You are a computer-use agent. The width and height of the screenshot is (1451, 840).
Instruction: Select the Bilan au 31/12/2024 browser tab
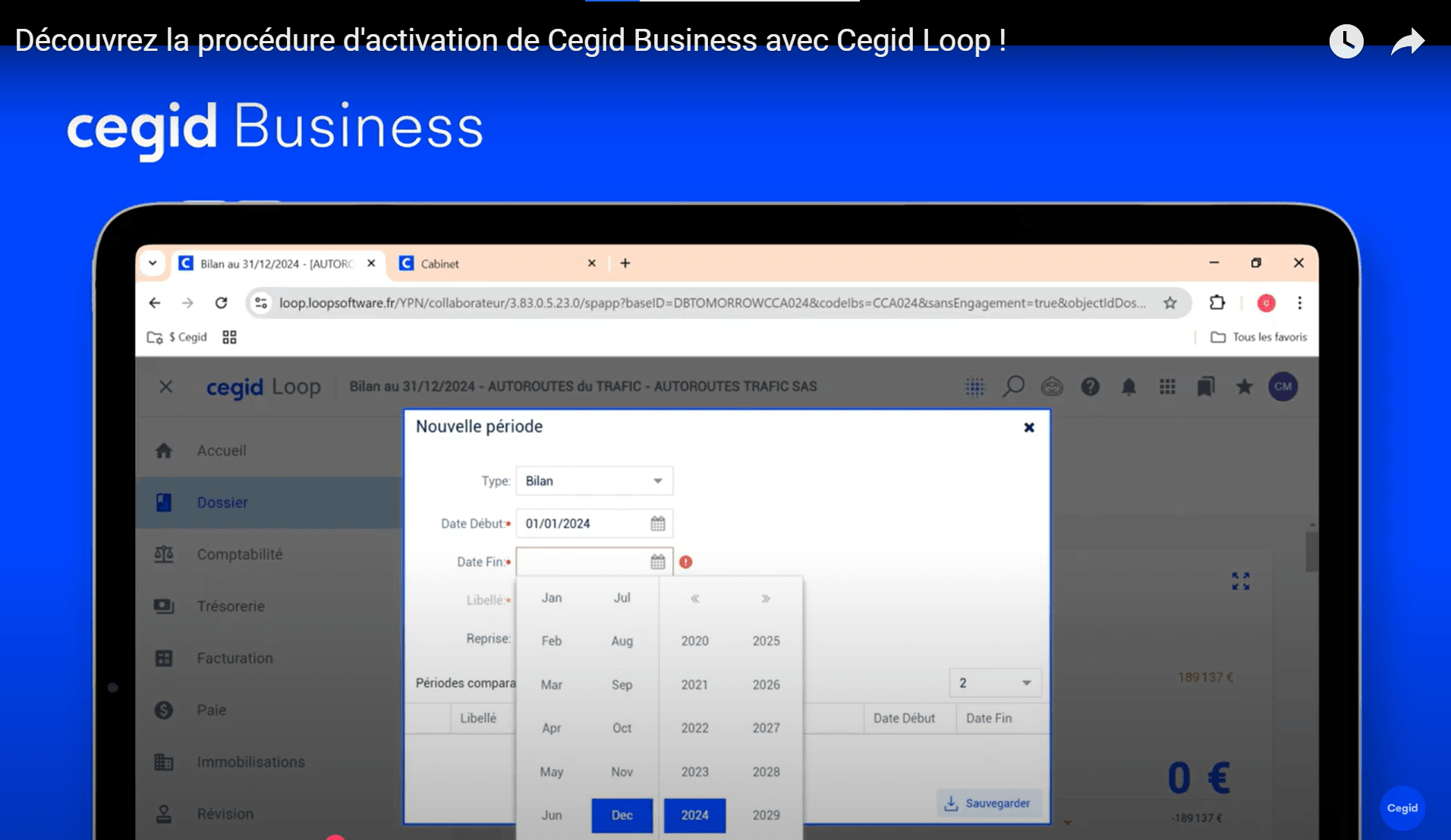[x=277, y=263]
